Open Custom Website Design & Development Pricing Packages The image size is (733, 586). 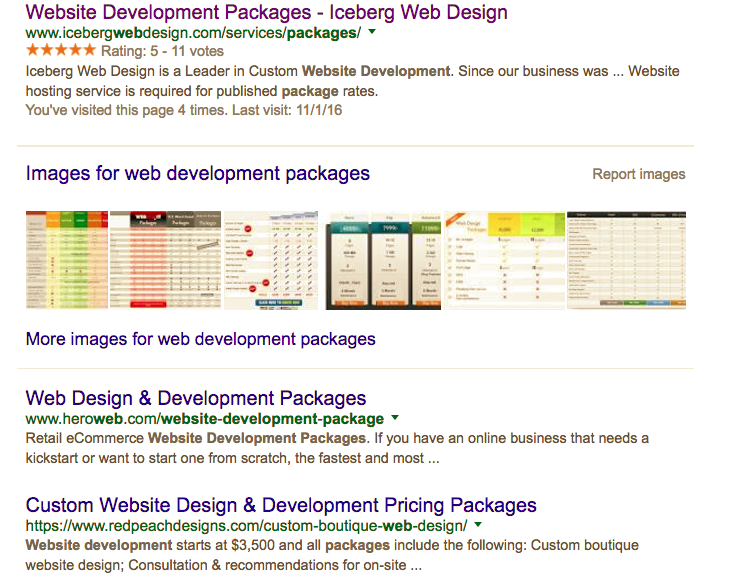[x=281, y=506]
